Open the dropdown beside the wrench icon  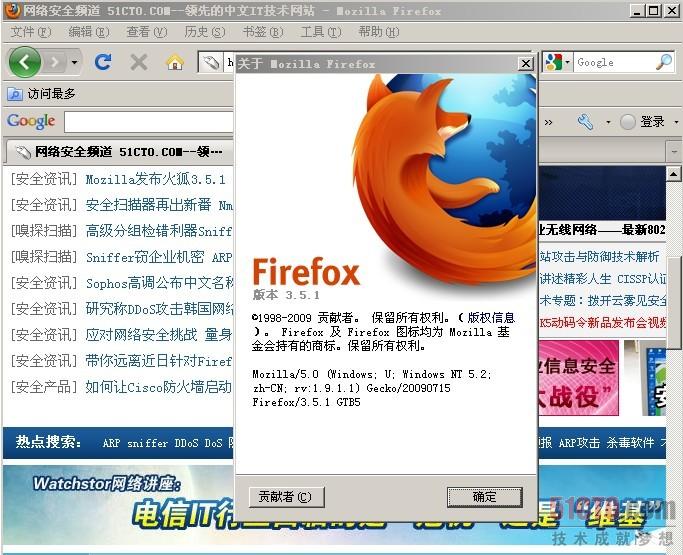608,122
